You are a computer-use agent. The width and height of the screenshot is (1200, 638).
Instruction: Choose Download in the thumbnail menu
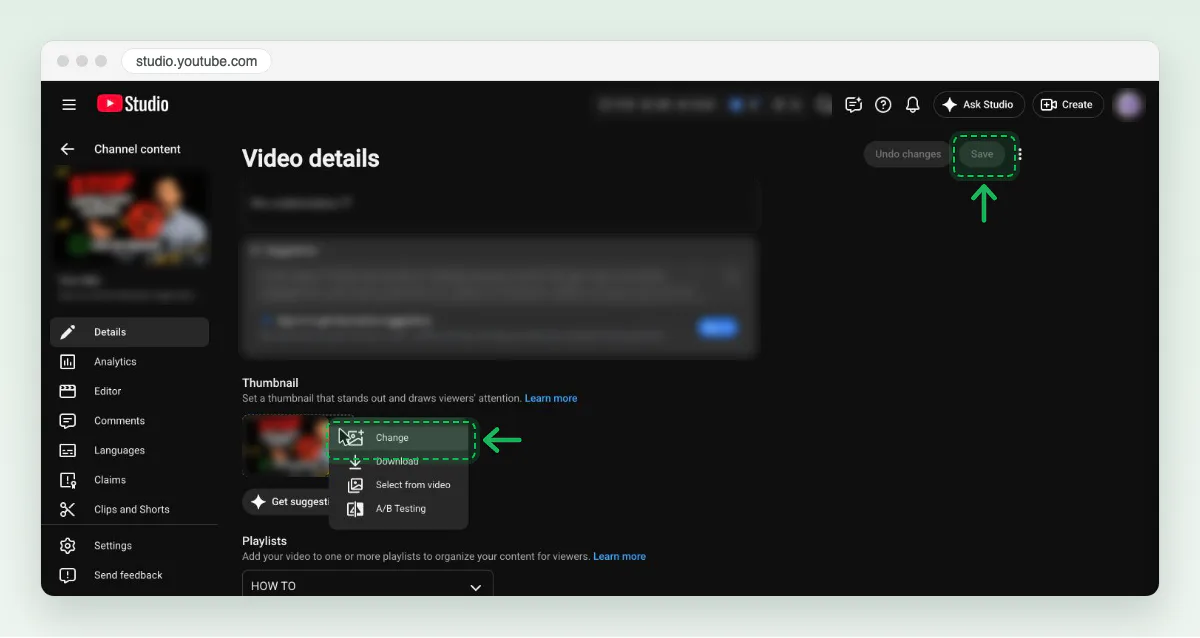coord(400,462)
